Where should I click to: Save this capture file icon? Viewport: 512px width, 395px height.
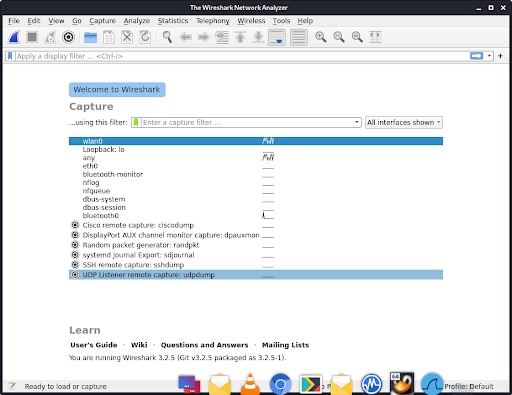point(109,37)
